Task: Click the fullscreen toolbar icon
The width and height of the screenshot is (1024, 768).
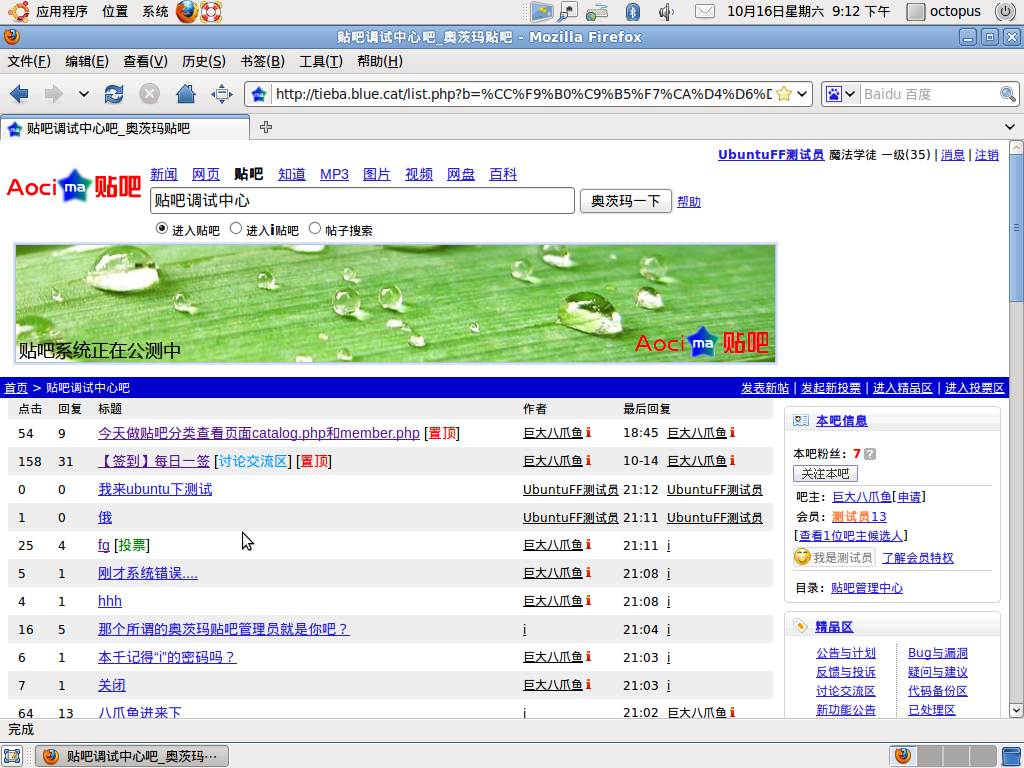Action: pos(222,94)
